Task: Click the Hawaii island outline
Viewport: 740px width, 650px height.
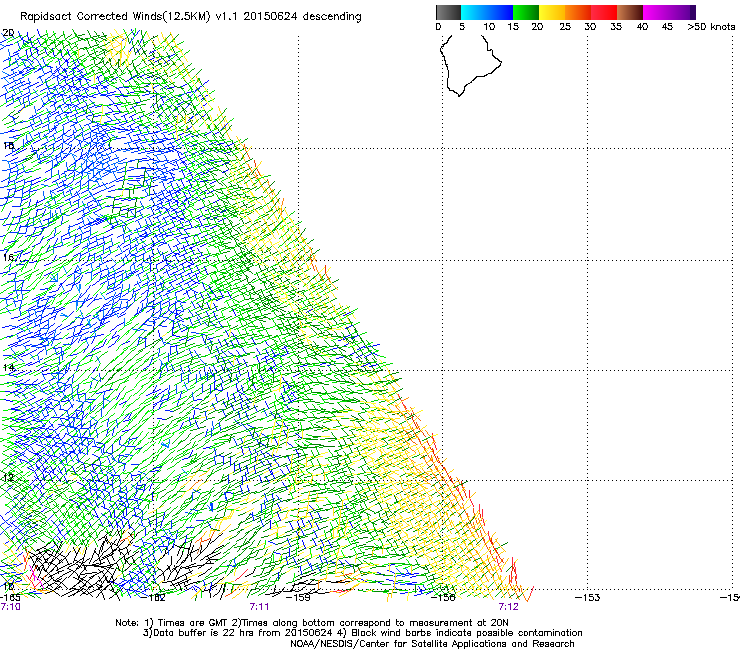Action: tap(470, 65)
